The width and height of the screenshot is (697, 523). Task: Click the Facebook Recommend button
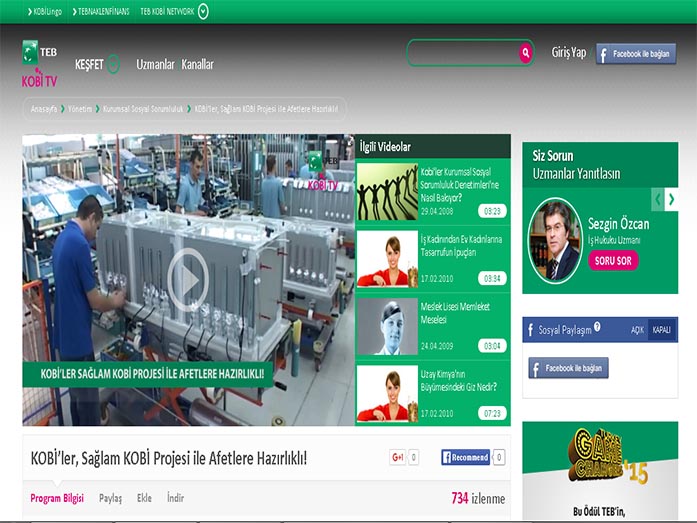tap(465, 457)
